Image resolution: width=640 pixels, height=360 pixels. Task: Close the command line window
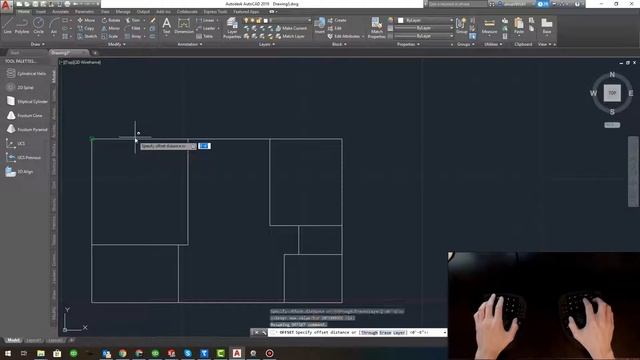click(x=256, y=333)
